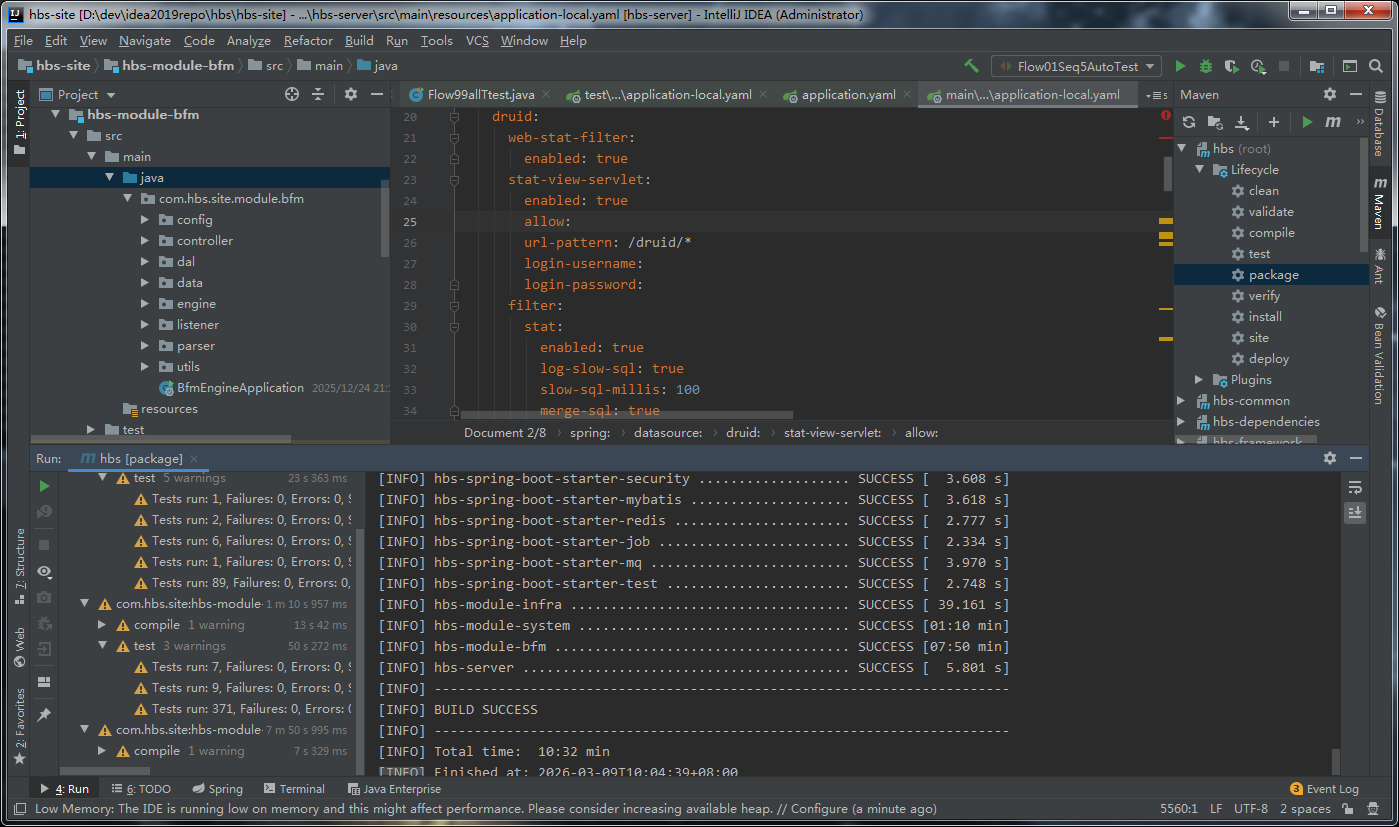The width and height of the screenshot is (1399, 827).
Task: Open the Event Log
Action: (x=1325, y=789)
